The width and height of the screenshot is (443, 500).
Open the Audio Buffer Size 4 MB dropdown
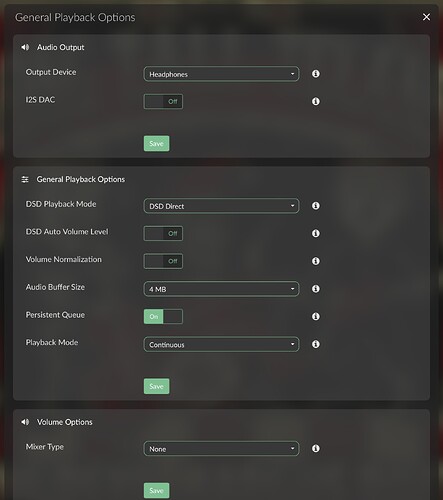pos(221,289)
